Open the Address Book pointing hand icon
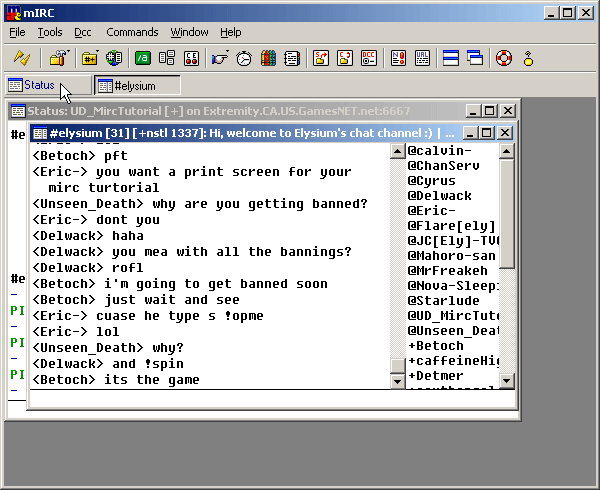The width and height of the screenshot is (600, 490). 220,58
